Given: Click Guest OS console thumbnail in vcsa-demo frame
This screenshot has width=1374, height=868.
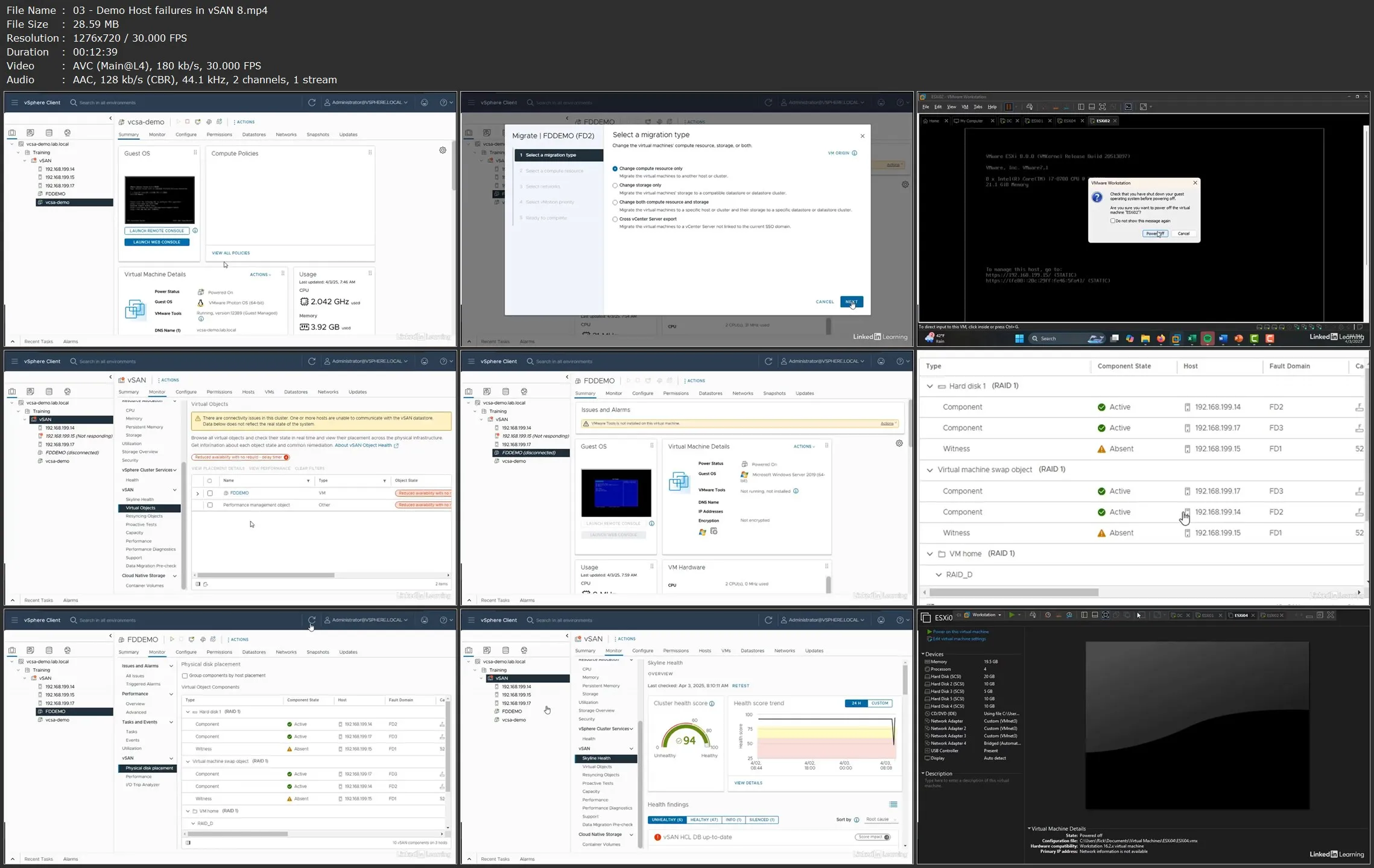Looking at the screenshot, I should [159, 200].
